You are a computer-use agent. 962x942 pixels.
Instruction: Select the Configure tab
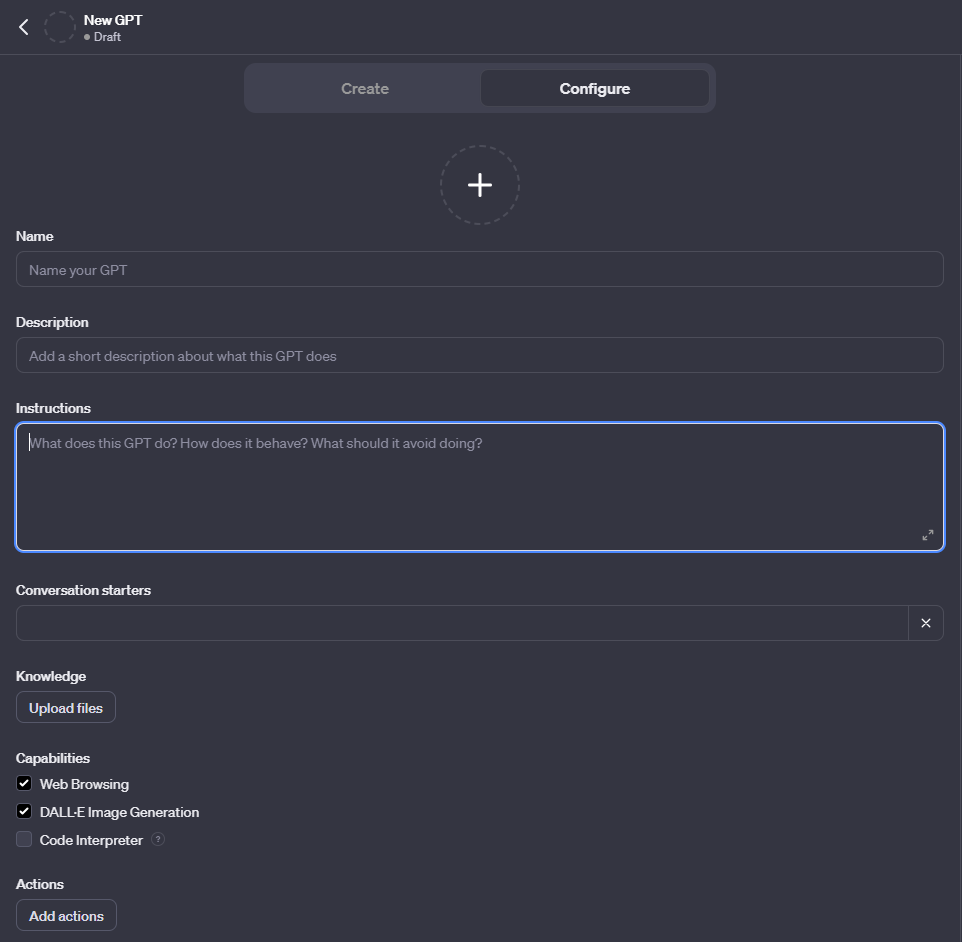coord(595,88)
